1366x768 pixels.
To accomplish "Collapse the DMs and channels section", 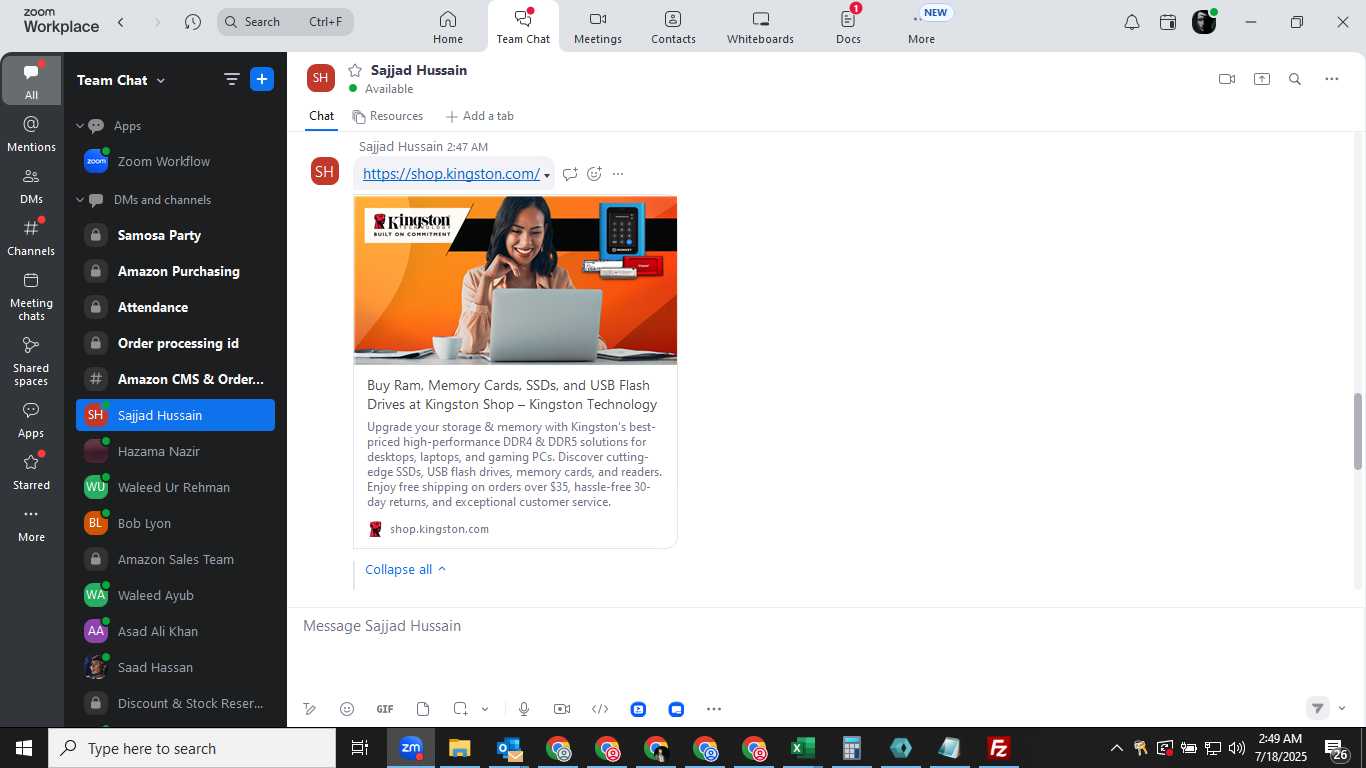I will coord(80,200).
